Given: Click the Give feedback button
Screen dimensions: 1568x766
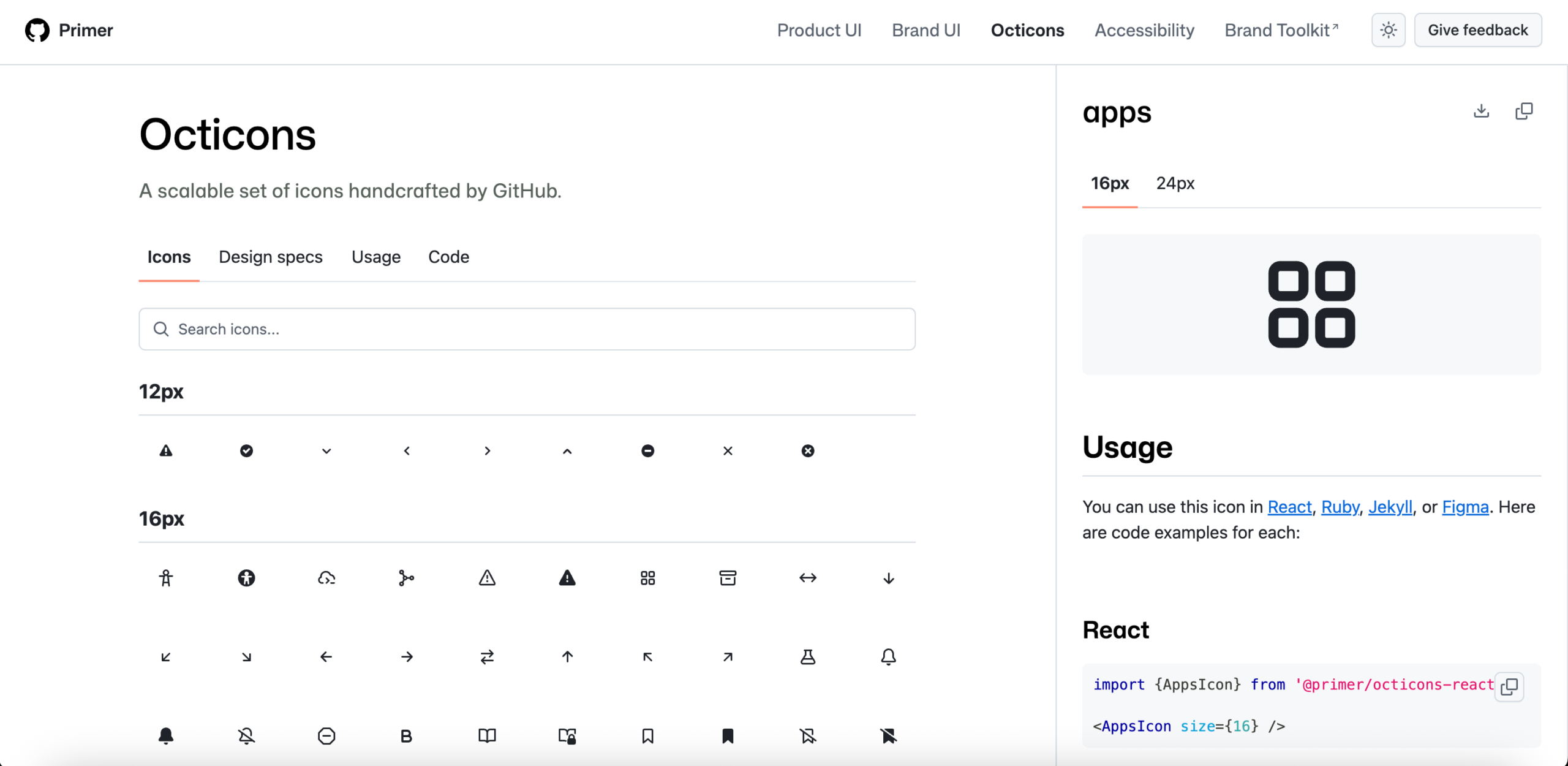Looking at the screenshot, I should (1477, 30).
